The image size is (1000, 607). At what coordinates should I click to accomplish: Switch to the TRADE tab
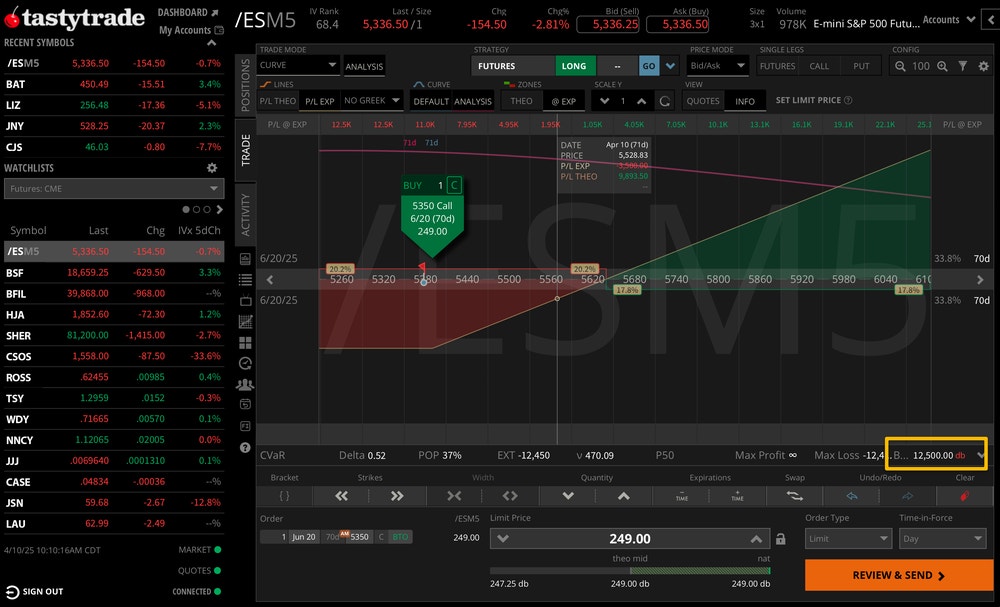246,150
